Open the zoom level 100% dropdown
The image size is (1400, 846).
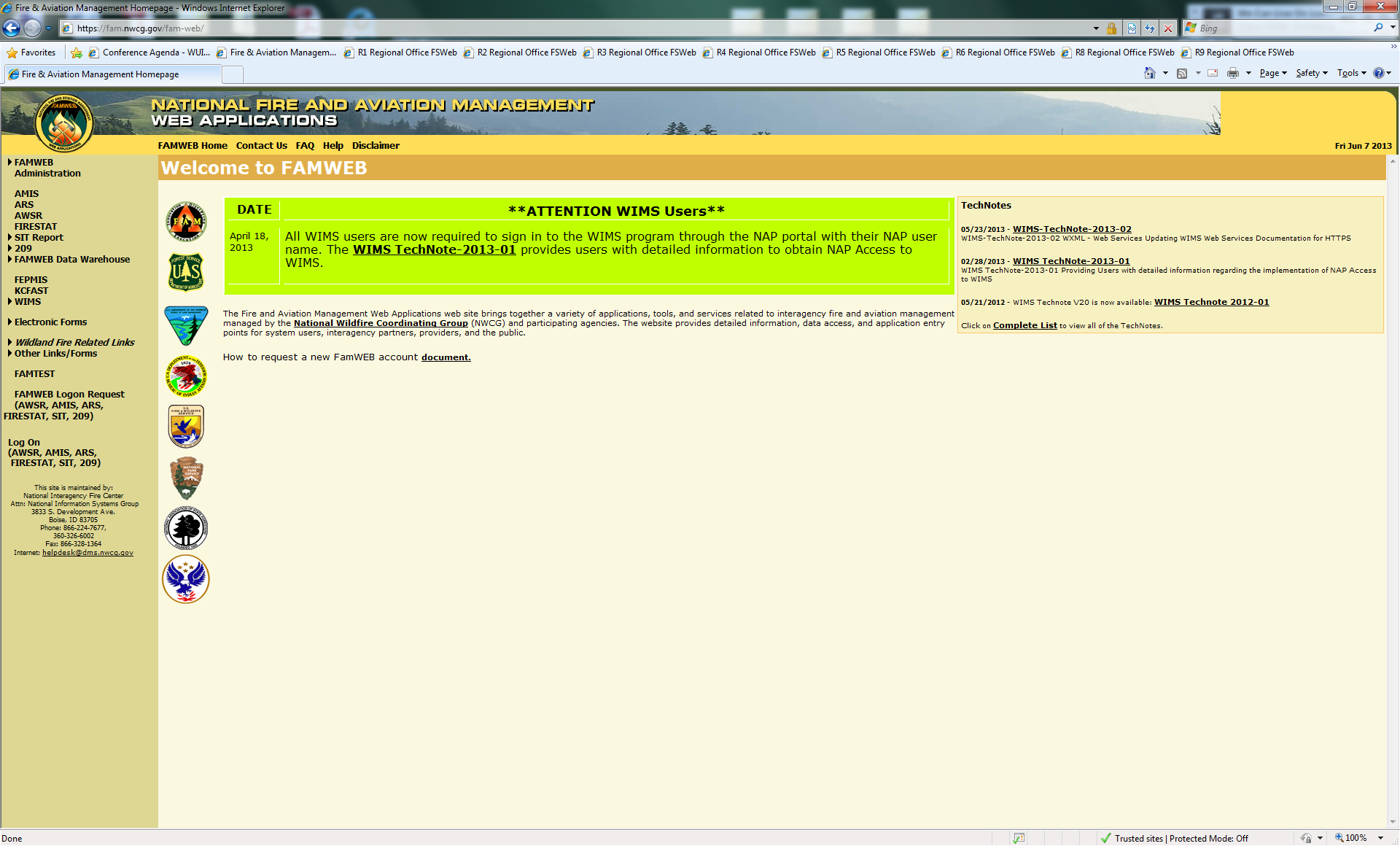coord(1380,838)
